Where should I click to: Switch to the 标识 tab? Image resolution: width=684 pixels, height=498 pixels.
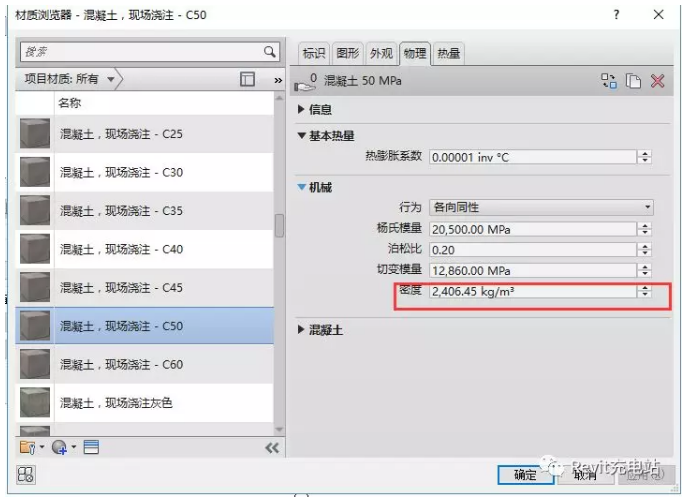coord(314,54)
